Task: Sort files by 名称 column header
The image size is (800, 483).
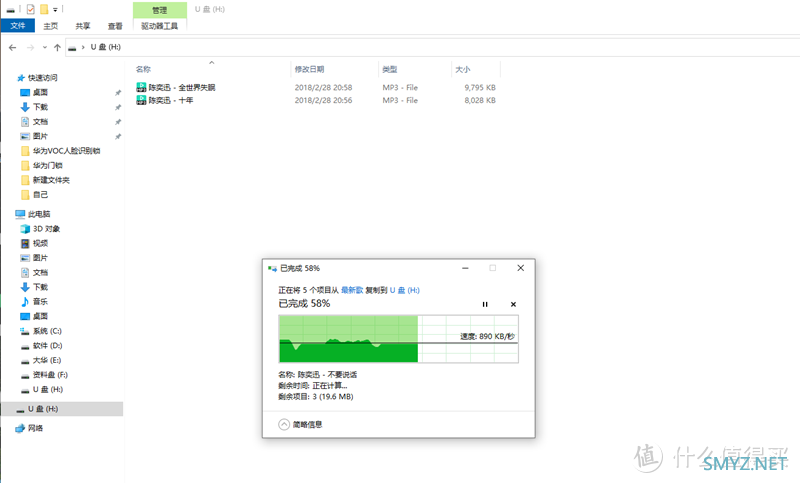Action: click(143, 69)
